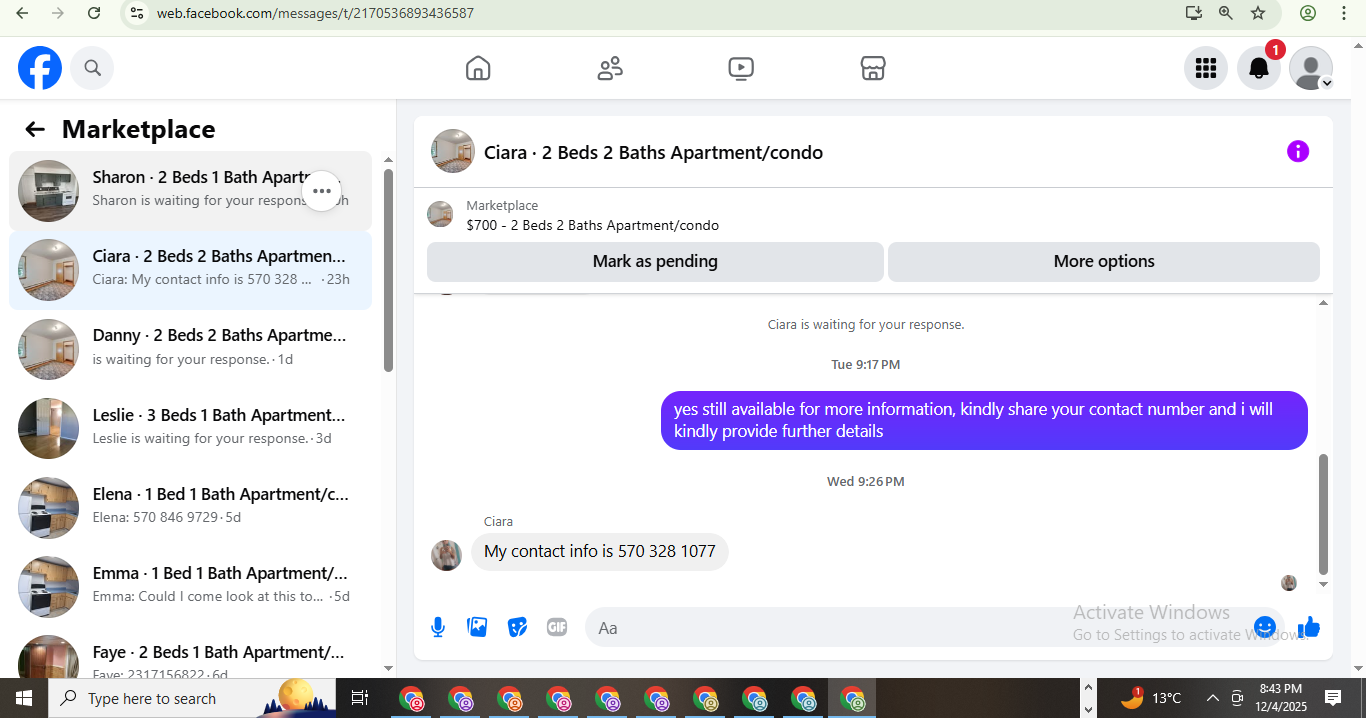Record a voice clip with microphone
Image resolution: width=1366 pixels, height=718 pixels.
pos(438,627)
